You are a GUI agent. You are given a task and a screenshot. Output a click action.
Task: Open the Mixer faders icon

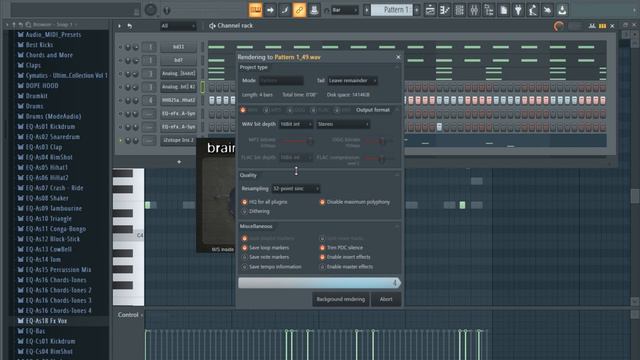474,10
